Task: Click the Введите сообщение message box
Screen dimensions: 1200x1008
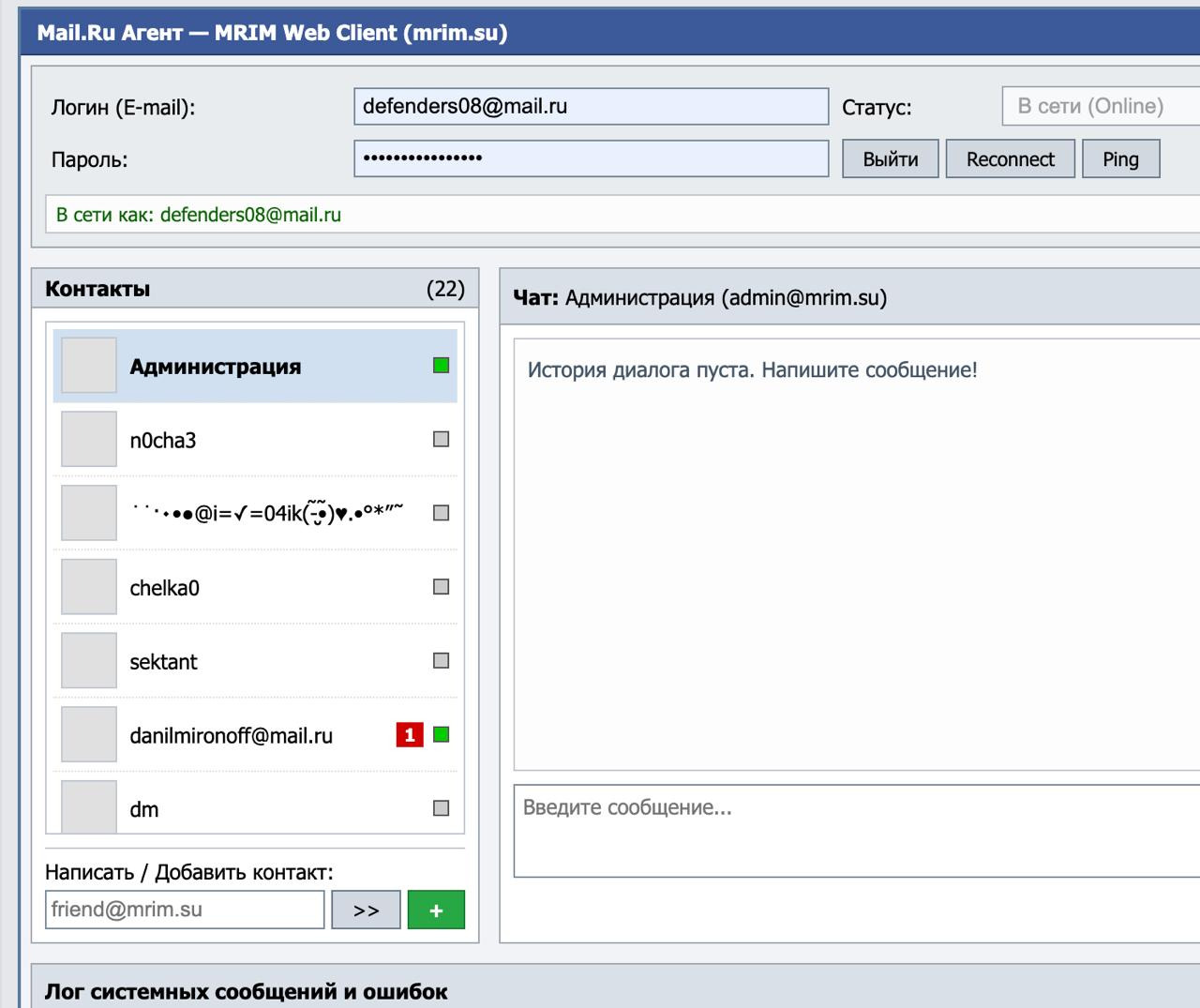Action: [857, 831]
